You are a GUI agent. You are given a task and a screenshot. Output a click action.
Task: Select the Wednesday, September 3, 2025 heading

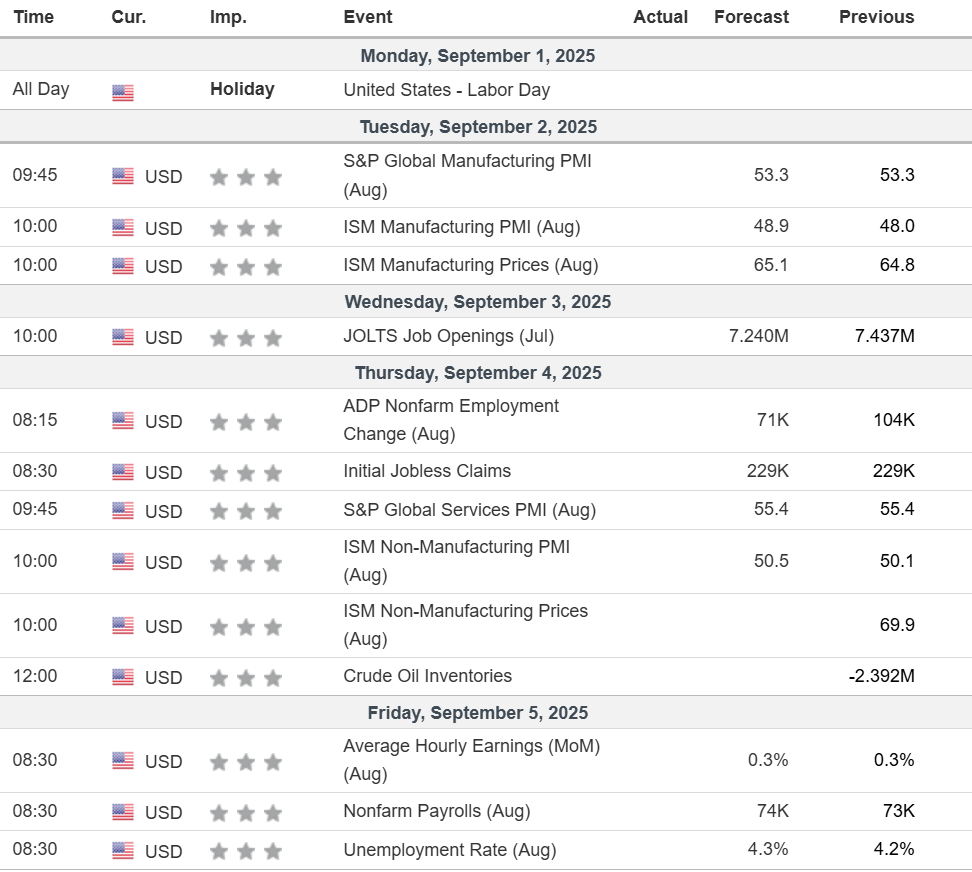[x=478, y=302]
